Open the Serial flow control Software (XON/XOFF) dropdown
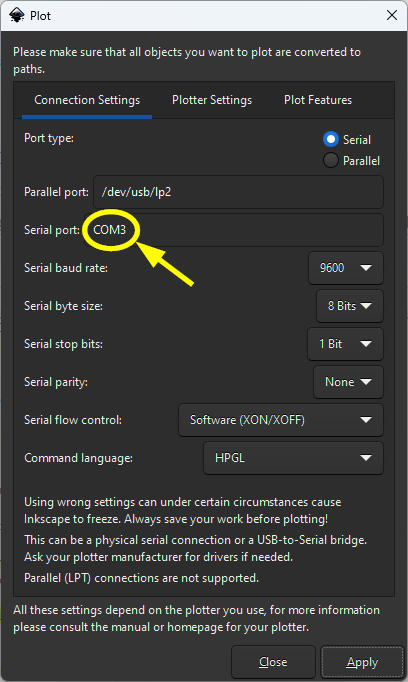This screenshot has height=682, width=408. pos(281,420)
